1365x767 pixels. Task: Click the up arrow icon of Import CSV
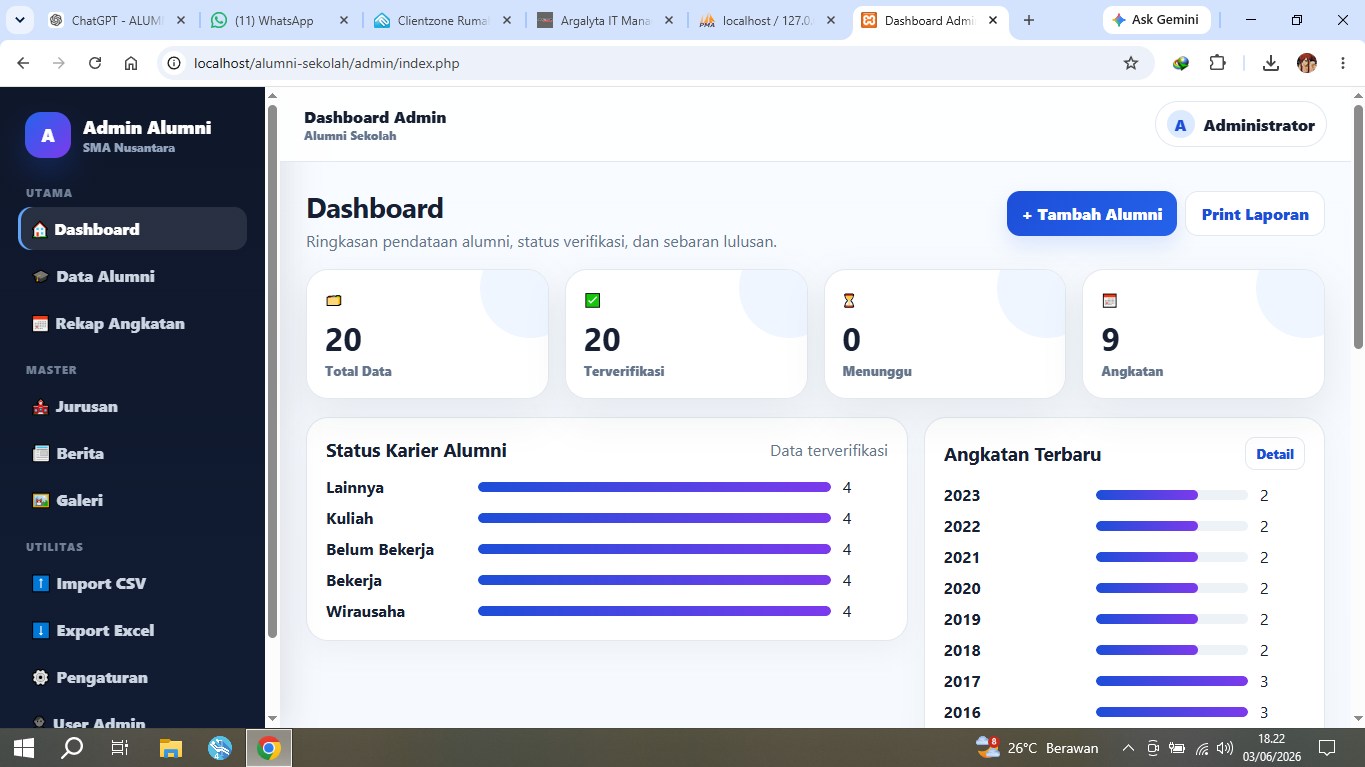click(x=40, y=584)
